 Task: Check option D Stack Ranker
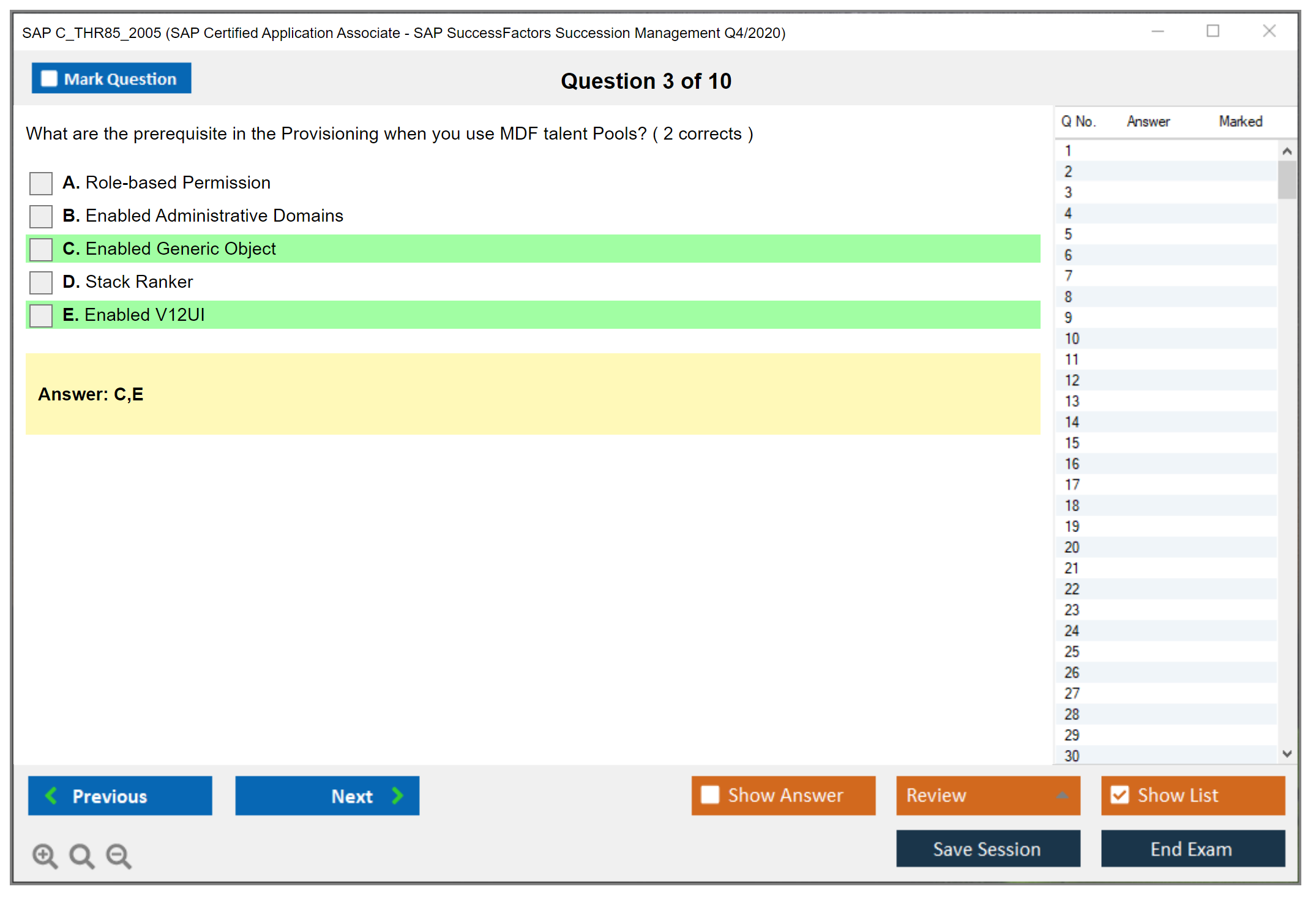41,282
